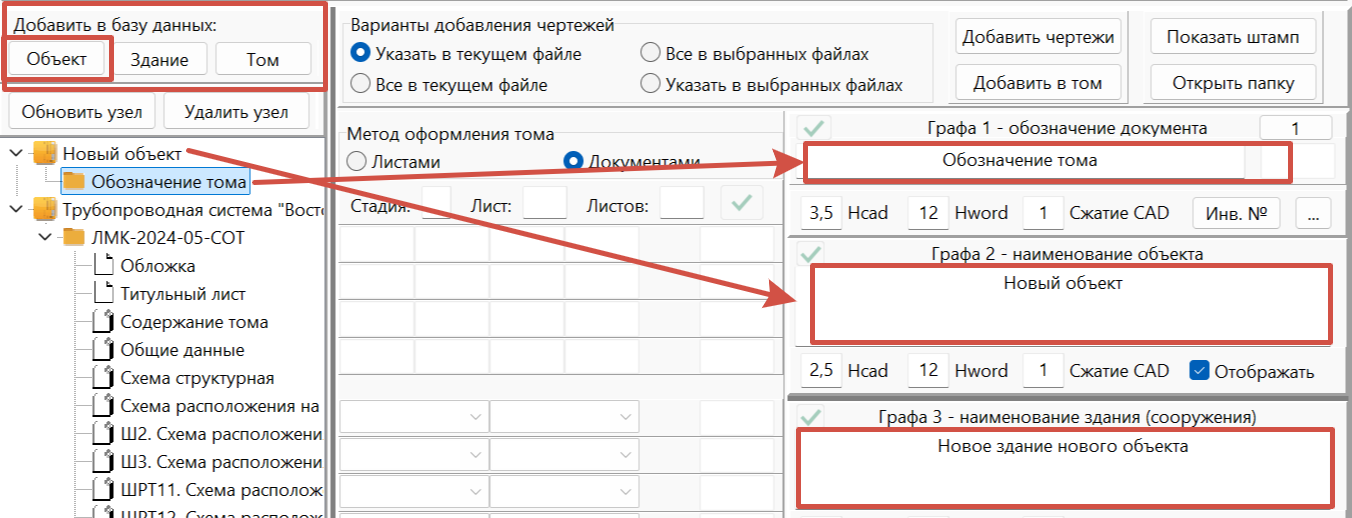Click the Лист input field
The width and height of the screenshot is (1352, 518).
coord(545,203)
